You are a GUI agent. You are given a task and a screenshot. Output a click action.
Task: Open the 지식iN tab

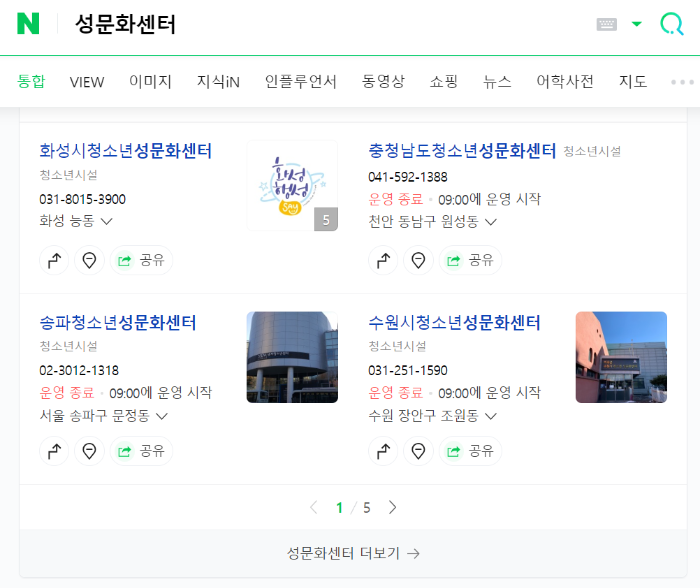[x=218, y=81]
